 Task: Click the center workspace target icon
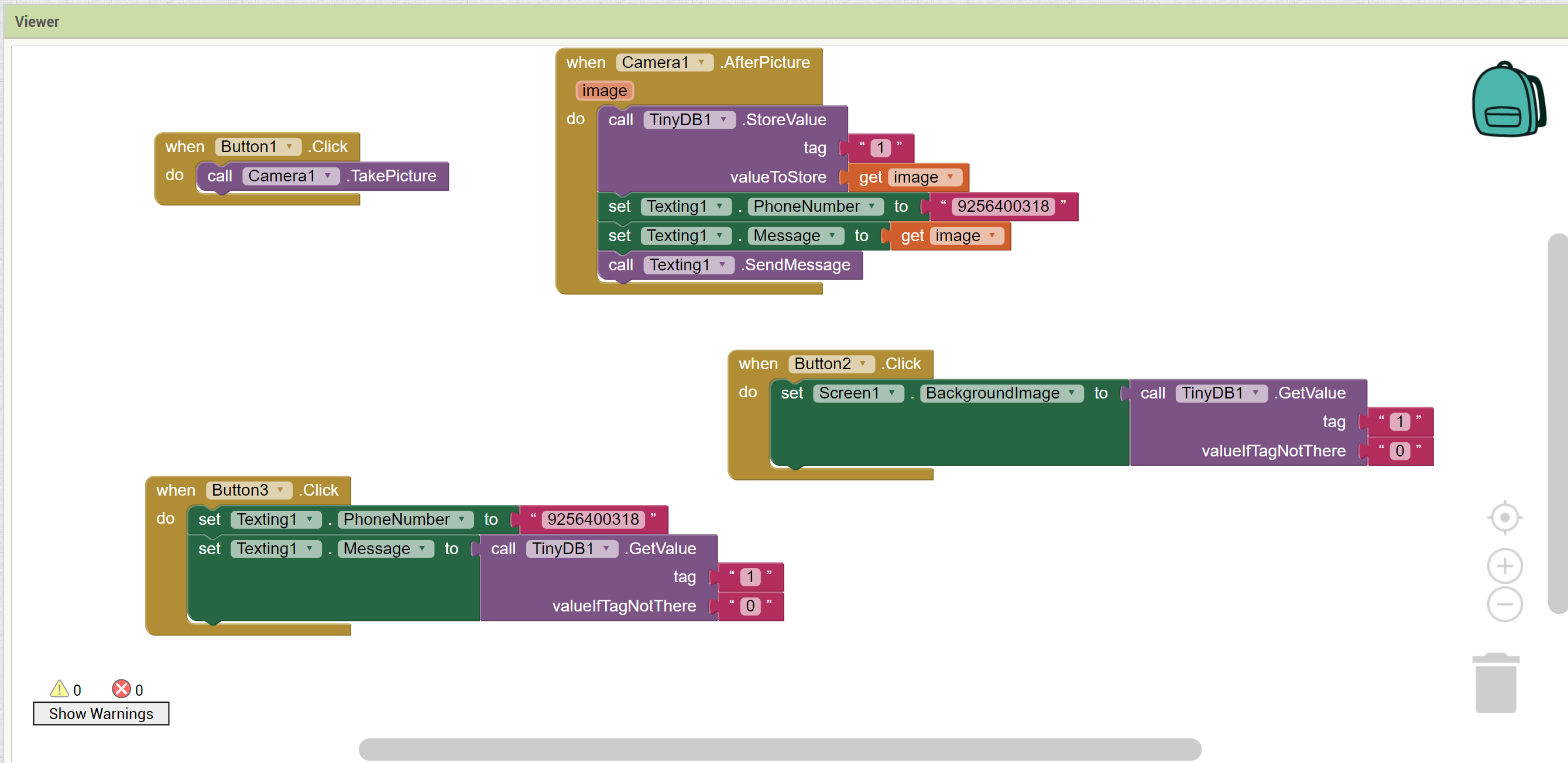1504,518
